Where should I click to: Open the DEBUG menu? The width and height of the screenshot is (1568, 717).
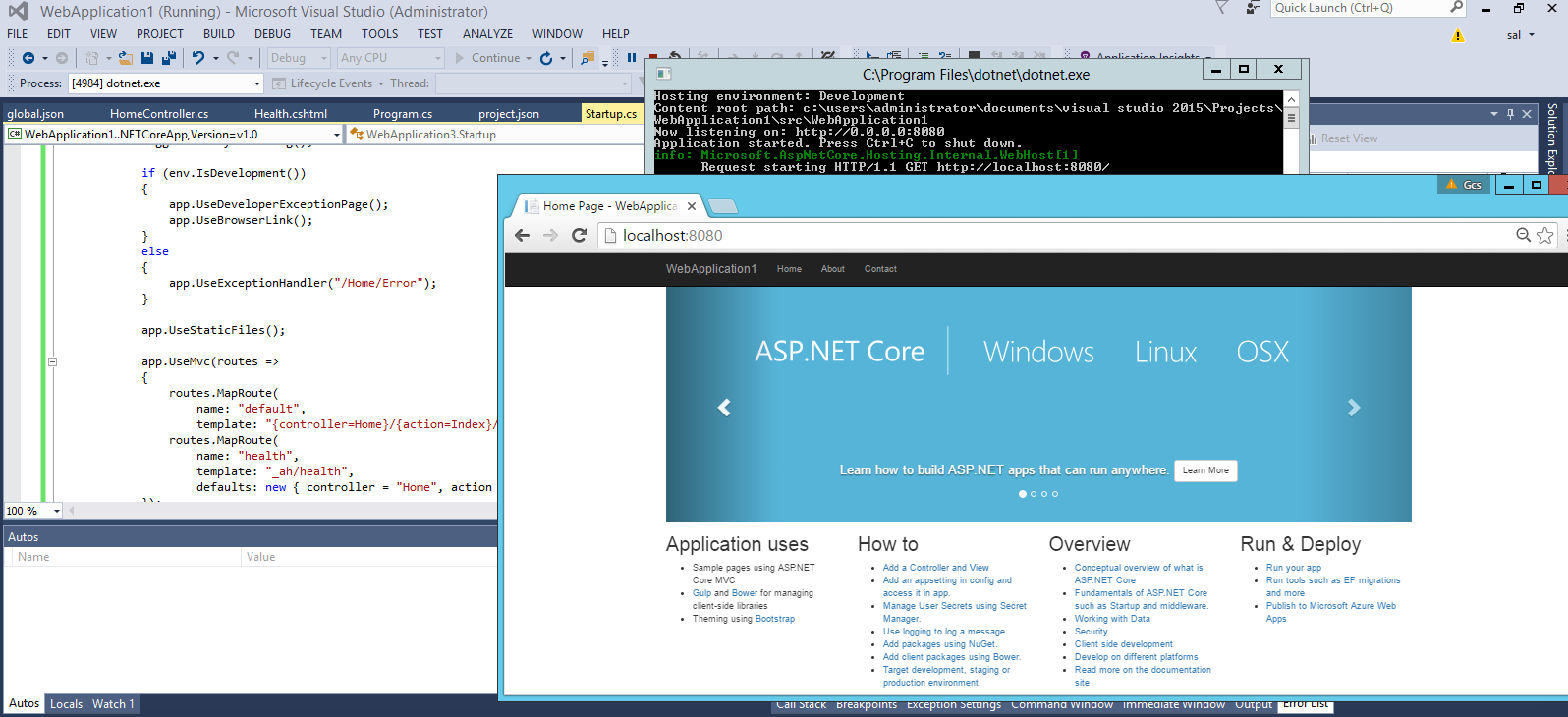tap(273, 33)
